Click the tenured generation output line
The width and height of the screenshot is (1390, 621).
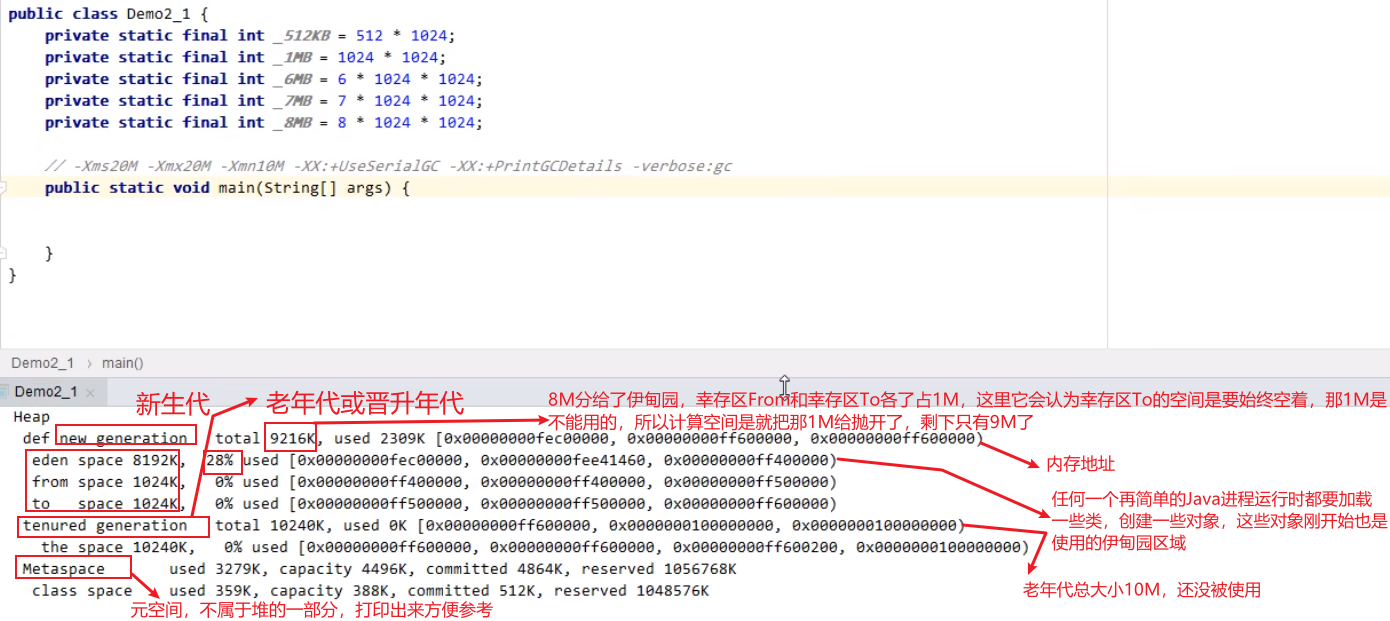point(493,526)
